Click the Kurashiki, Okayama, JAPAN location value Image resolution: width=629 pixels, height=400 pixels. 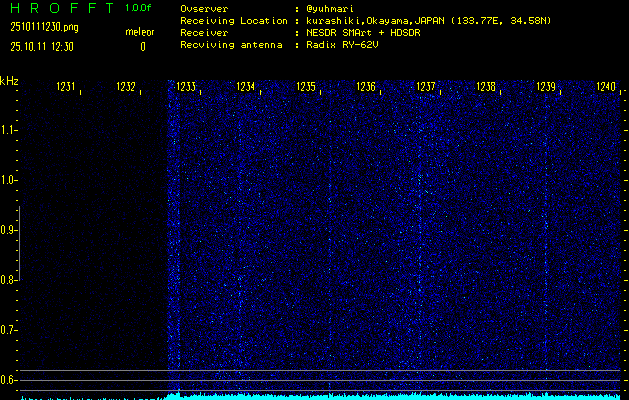pyautogui.click(x=428, y=21)
